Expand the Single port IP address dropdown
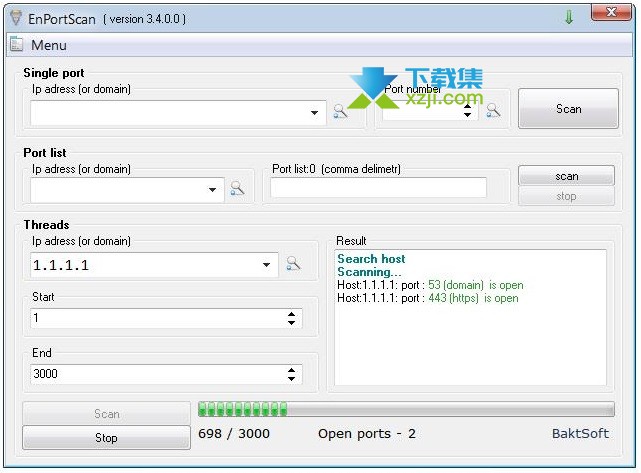This screenshot has height=473, width=641. click(315, 113)
